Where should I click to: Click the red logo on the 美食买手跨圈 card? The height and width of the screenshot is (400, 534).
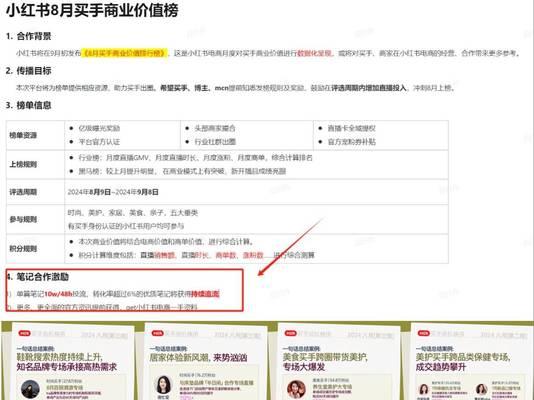point(290,333)
